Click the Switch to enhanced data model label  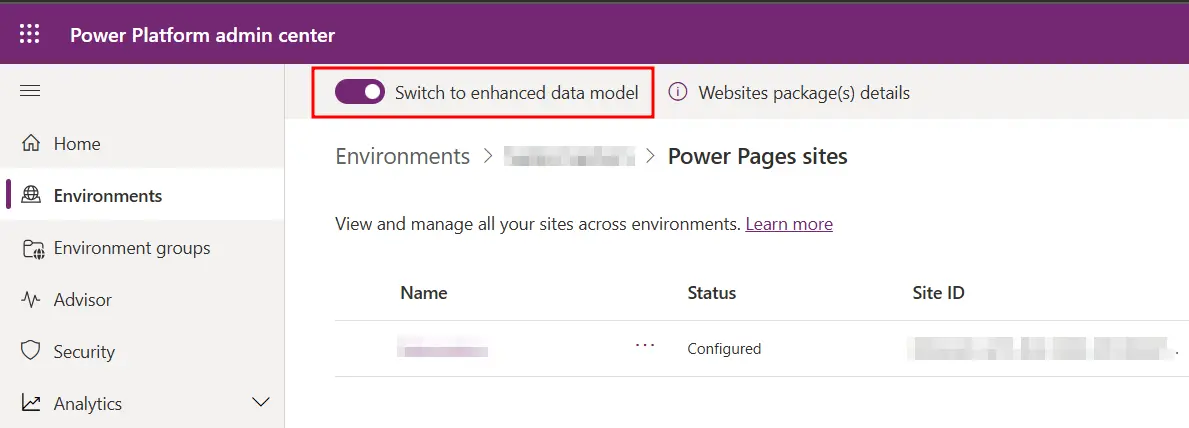click(516, 93)
